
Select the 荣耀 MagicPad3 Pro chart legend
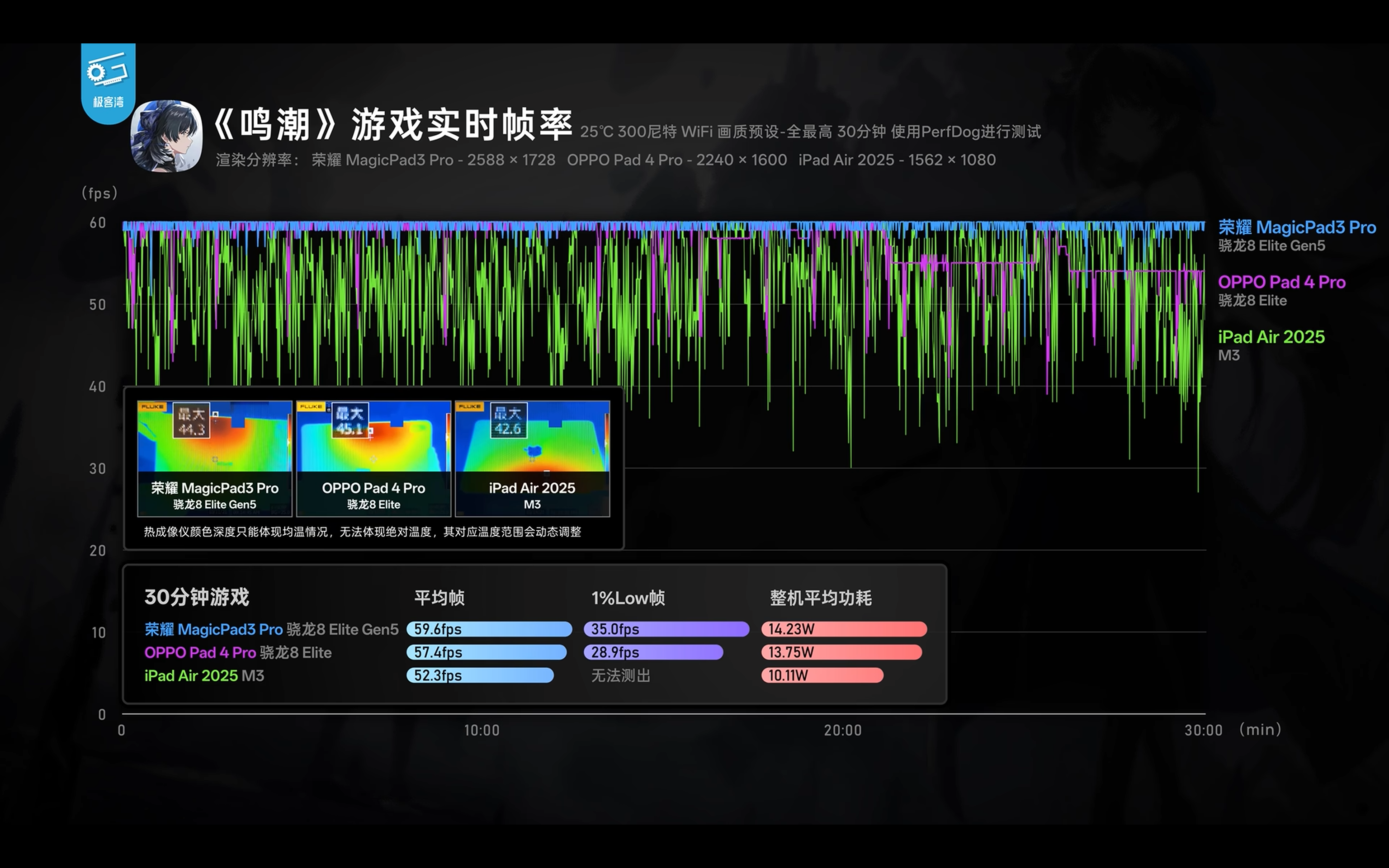[x=1297, y=236]
